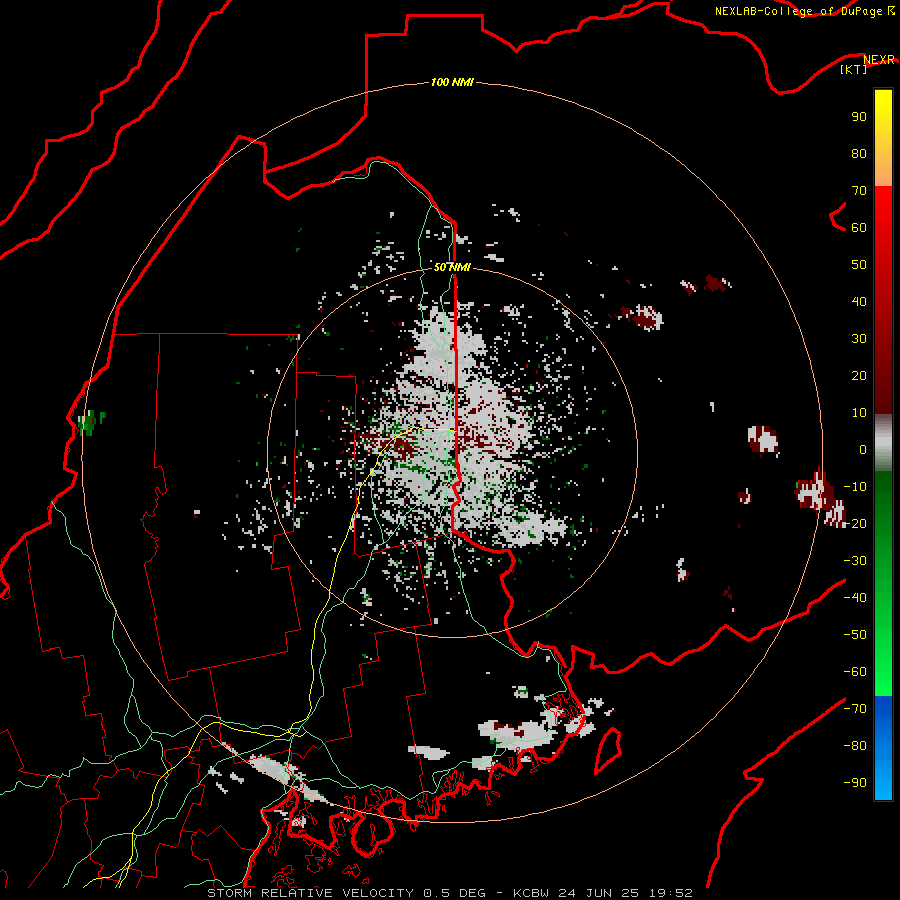Click the 50 value on velocity scale
The width and height of the screenshot is (900, 900).
click(x=859, y=265)
